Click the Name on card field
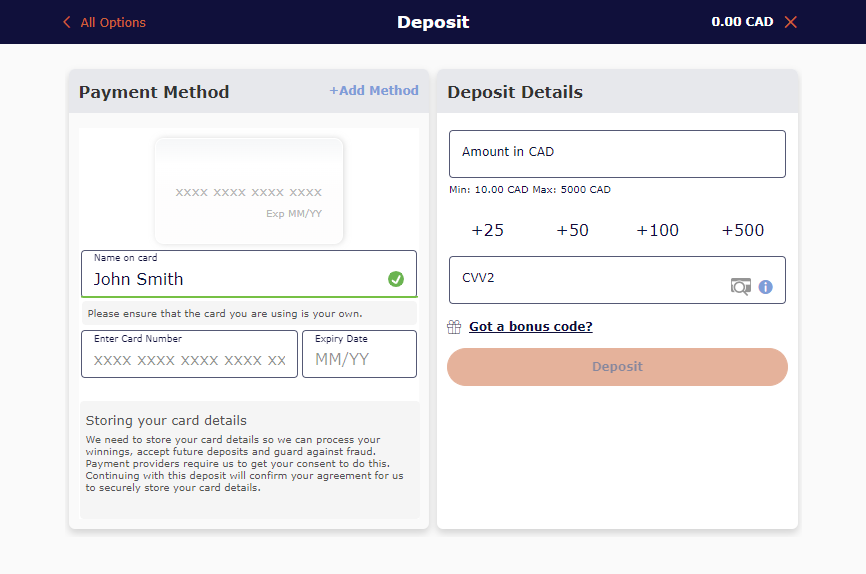866x574 pixels. click(x=249, y=274)
